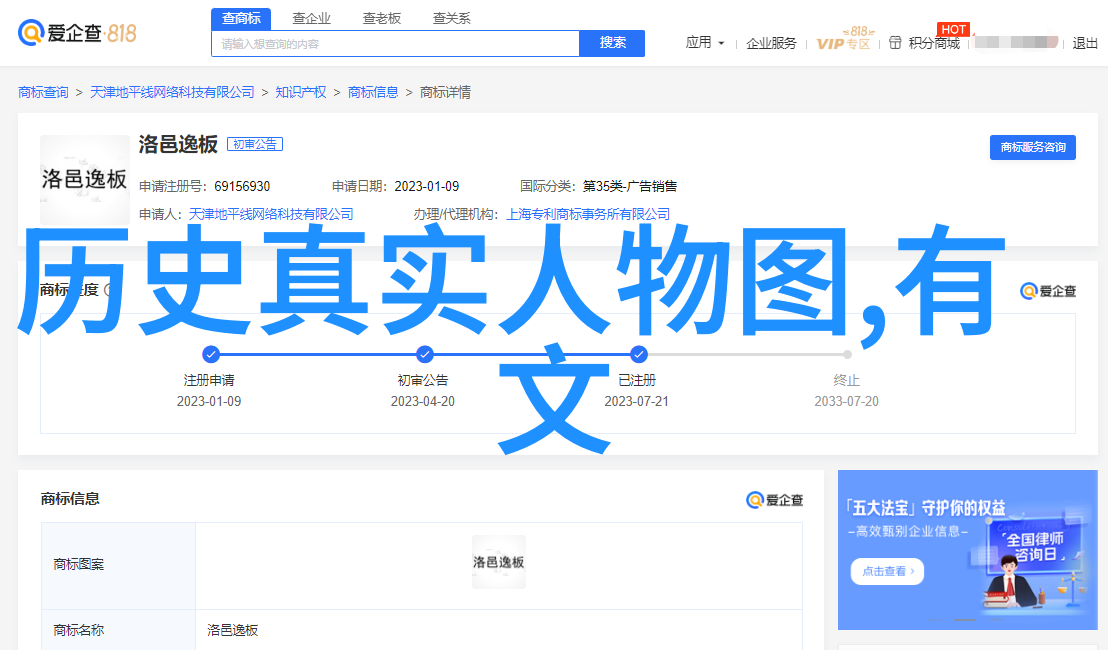Click the 注册申请 progress marker
The width and height of the screenshot is (1108, 650).
210,354
